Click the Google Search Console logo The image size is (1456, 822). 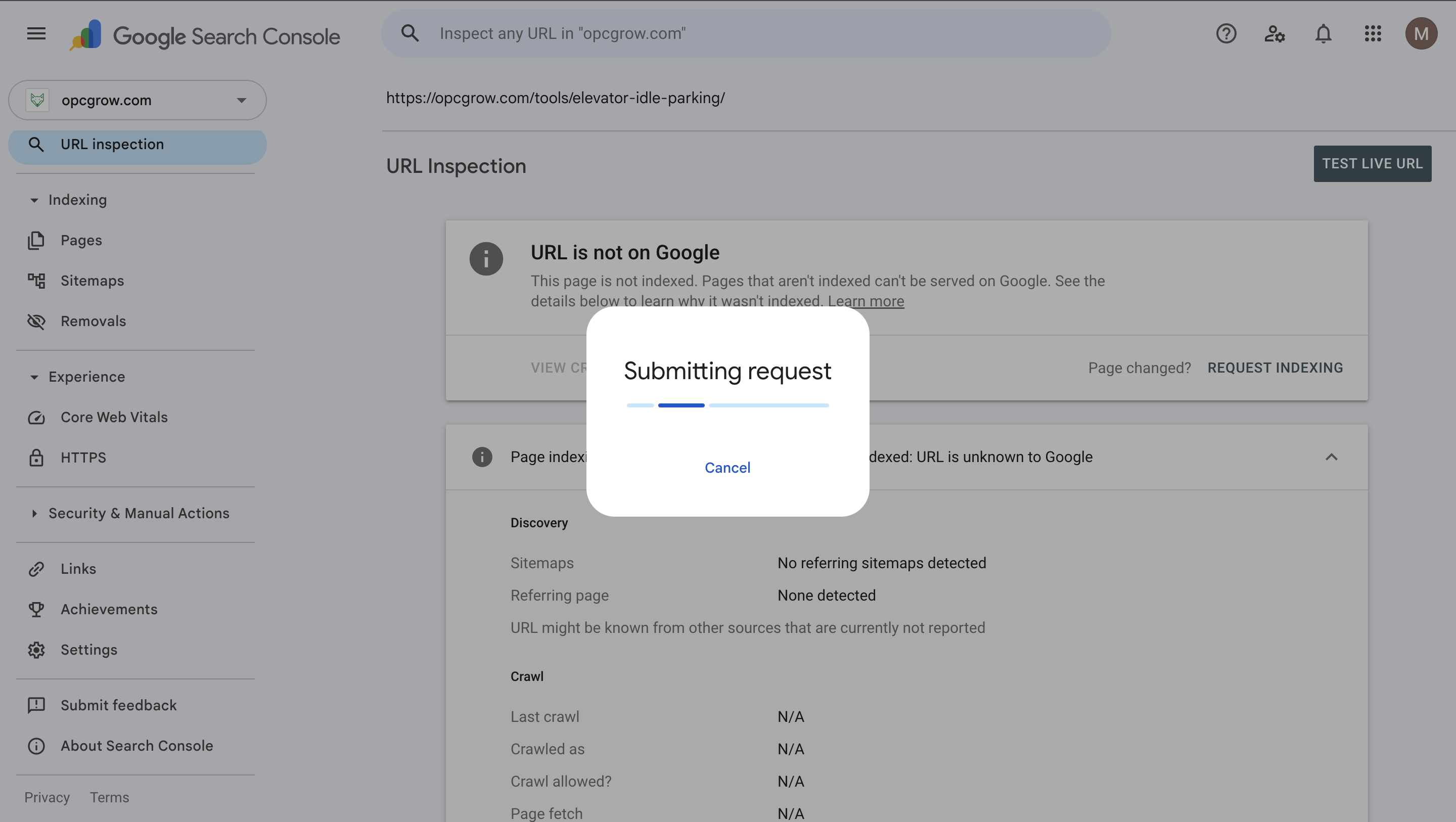click(205, 35)
